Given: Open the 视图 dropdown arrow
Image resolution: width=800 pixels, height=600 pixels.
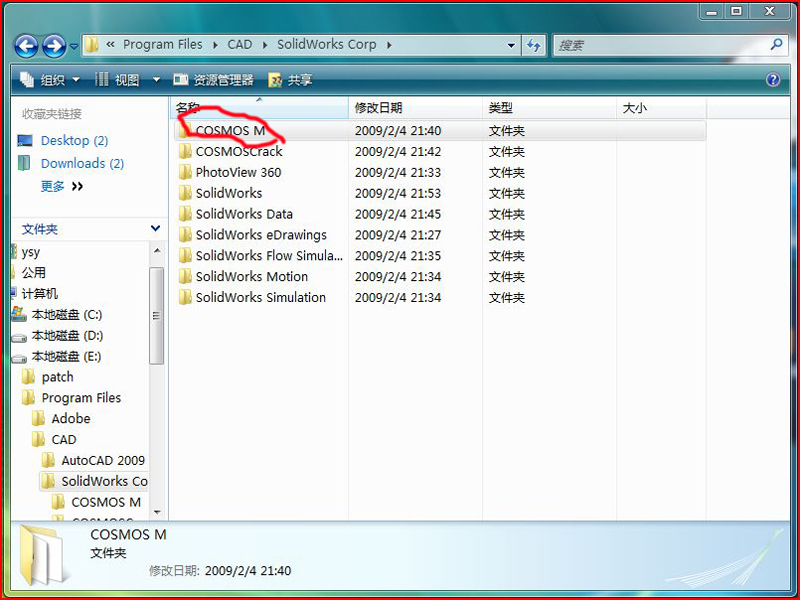Looking at the screenshot, I should pyautogui.click(x=156, y=80).
